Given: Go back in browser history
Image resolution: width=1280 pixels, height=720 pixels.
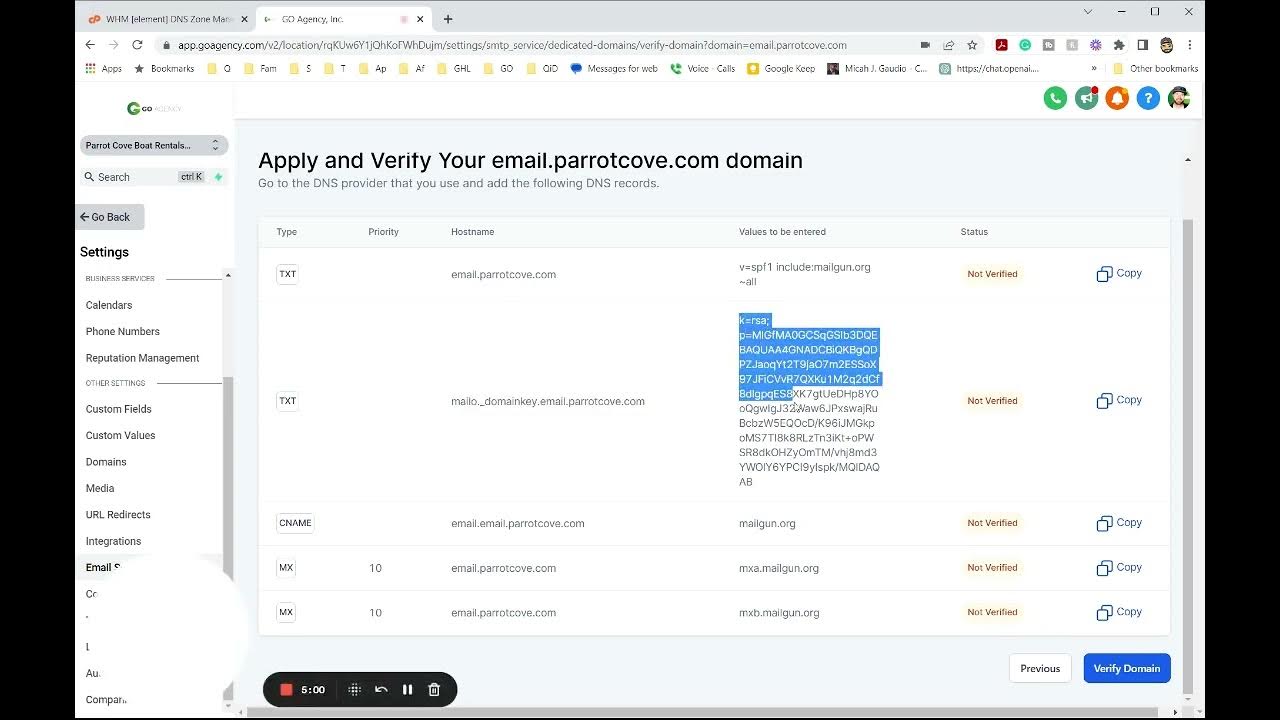Looking at the screenshot, I should [90, 45].
